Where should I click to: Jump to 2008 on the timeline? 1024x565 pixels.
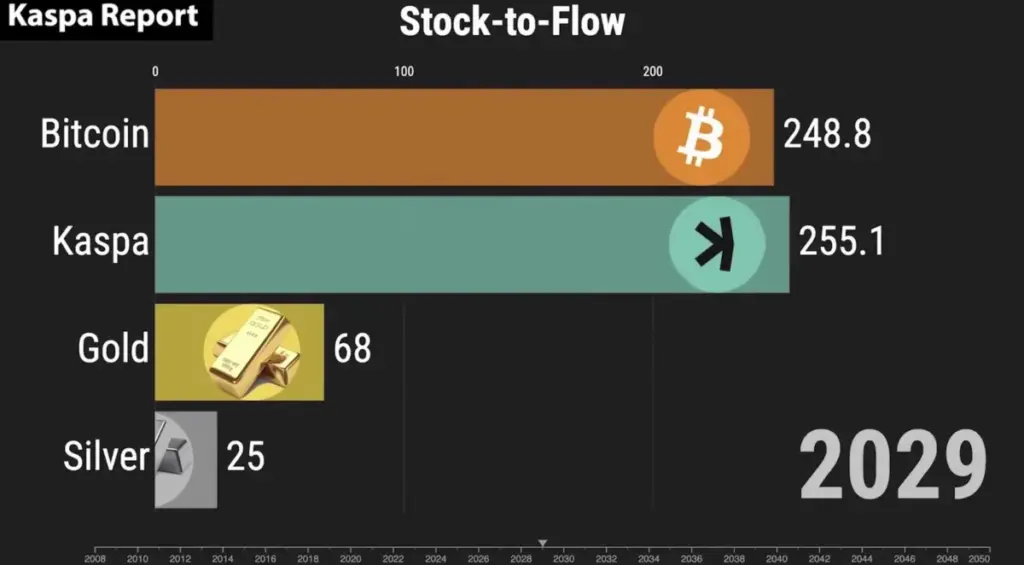tap(96, 557)
